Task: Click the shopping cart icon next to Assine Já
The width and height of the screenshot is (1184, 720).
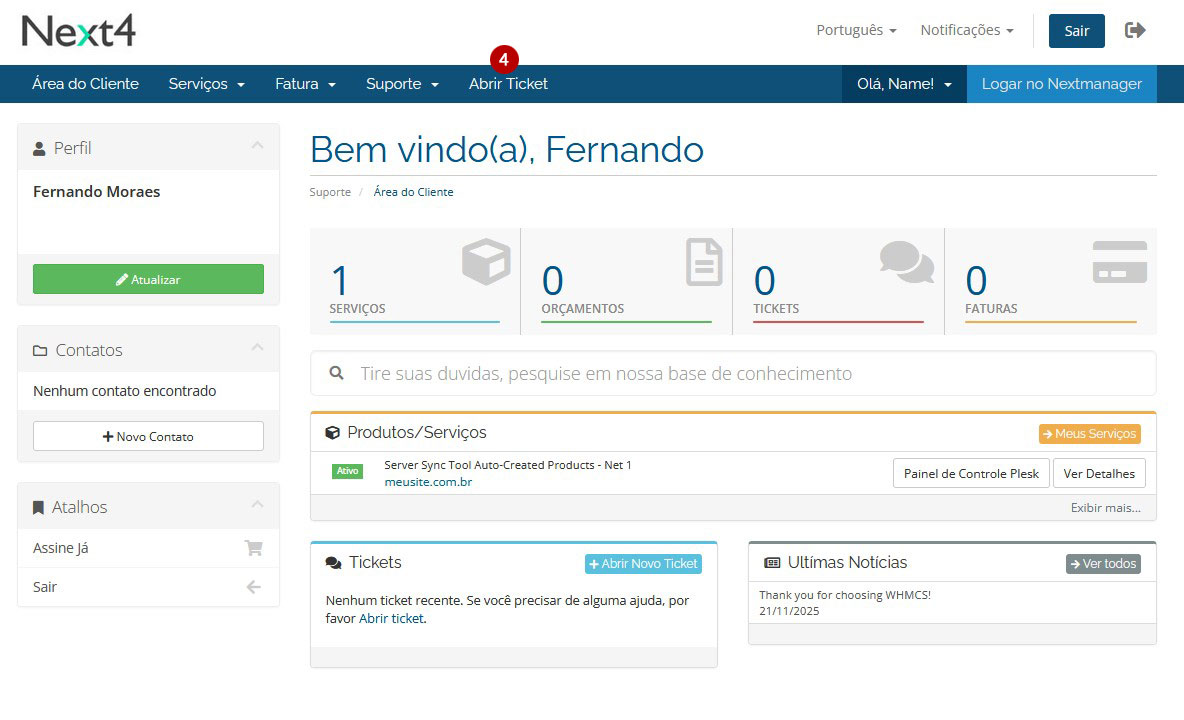Action: point(253,548)
